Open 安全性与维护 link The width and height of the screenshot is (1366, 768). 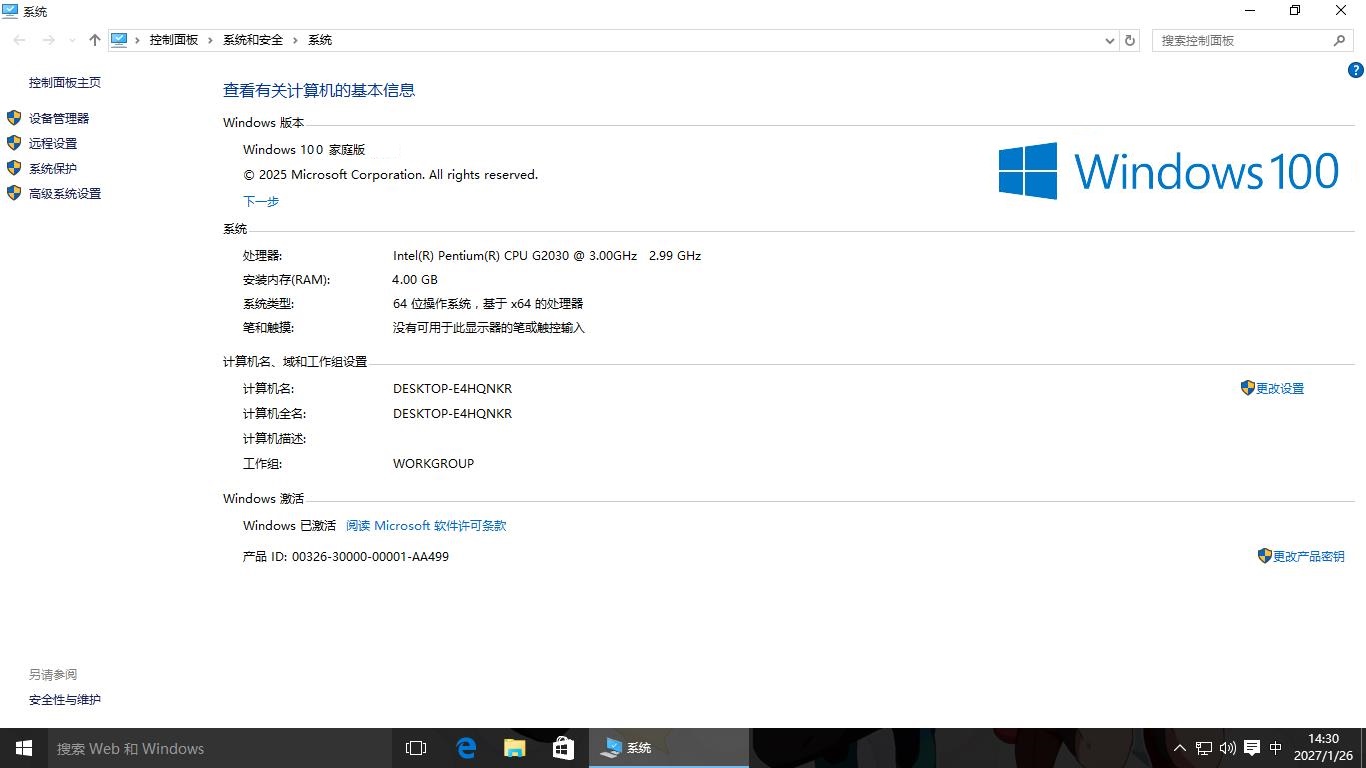click(65, 700)
